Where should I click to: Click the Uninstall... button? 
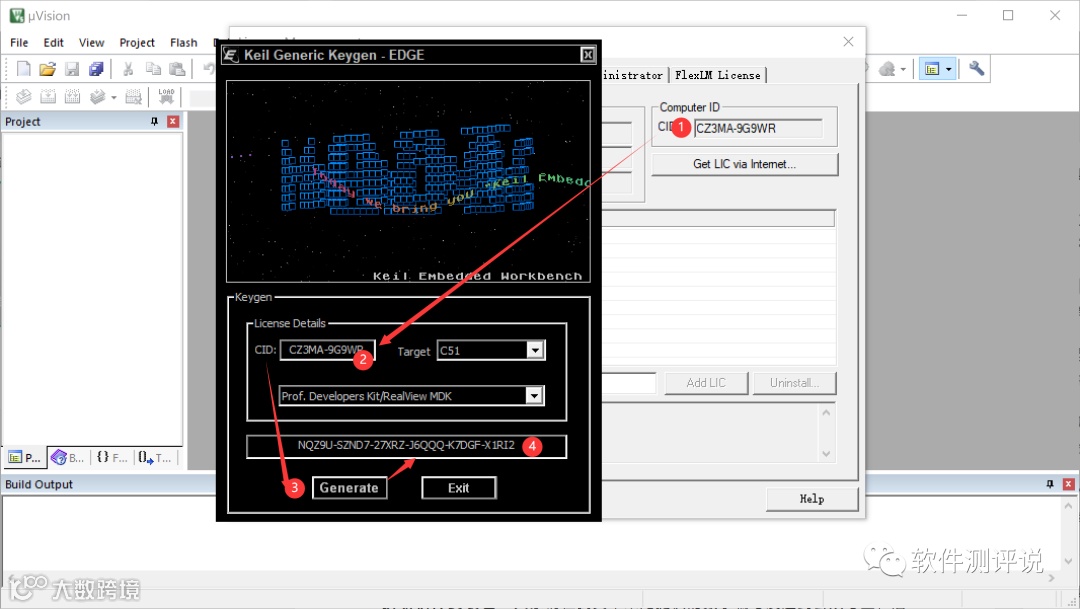click(x=794, y=383)
